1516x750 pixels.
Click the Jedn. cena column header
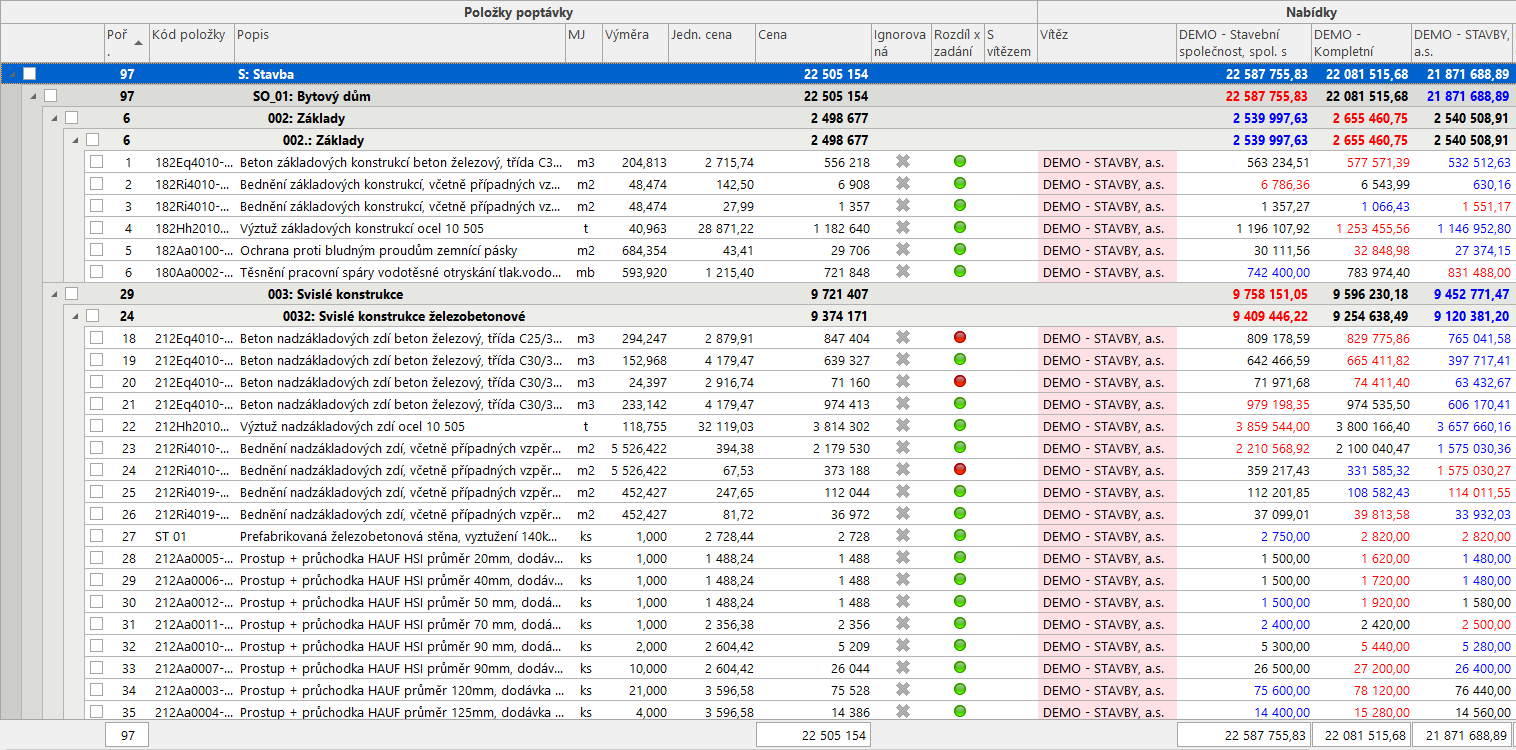(712, 42)
